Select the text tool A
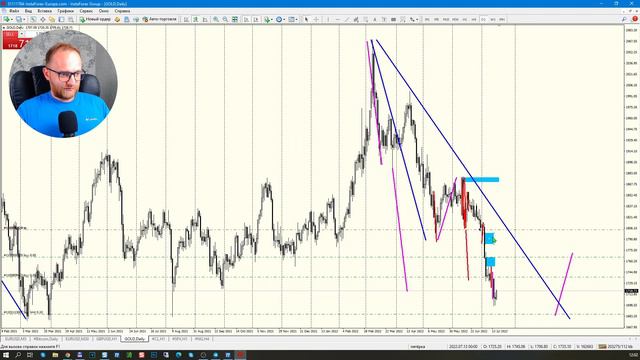The image size is (640, 360). (x=375, y=19)
